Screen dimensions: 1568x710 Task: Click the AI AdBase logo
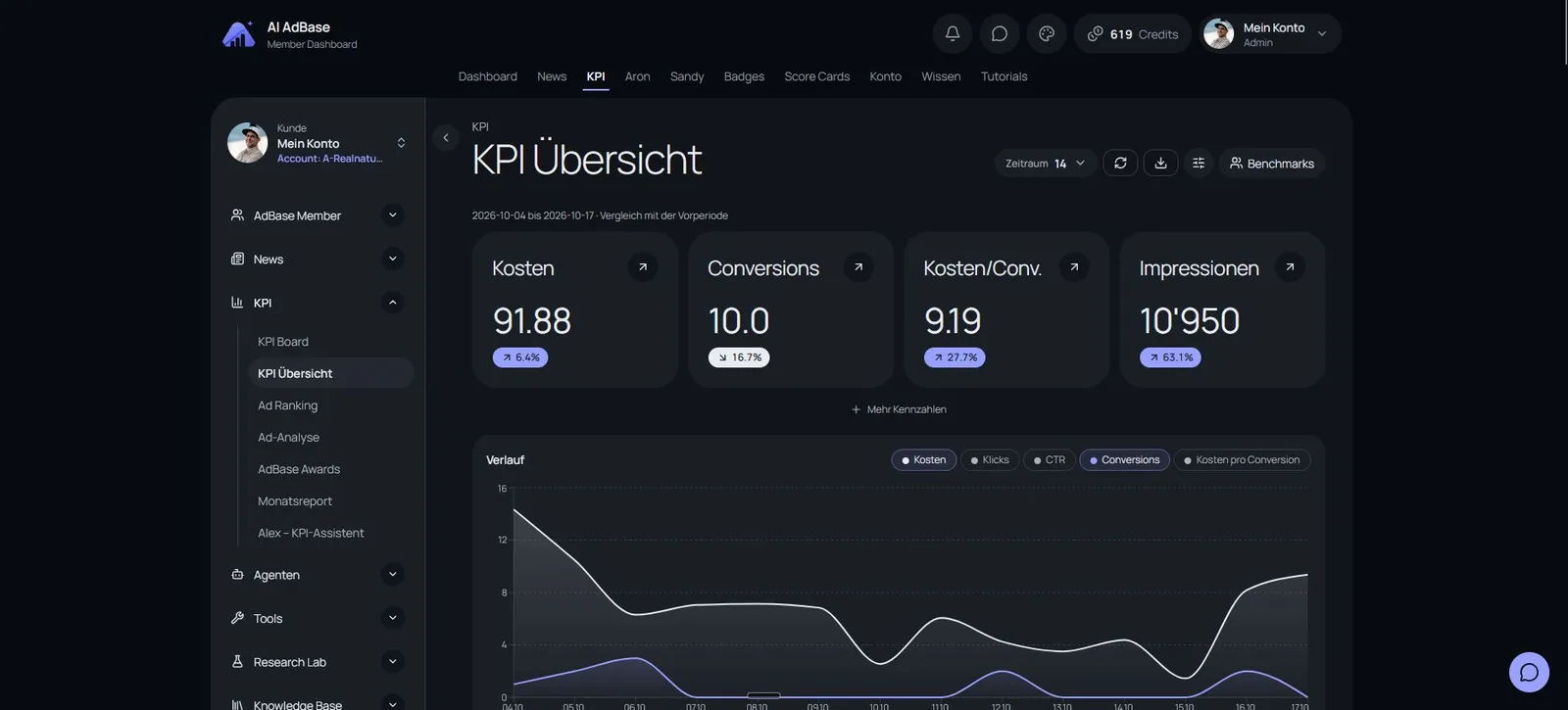coord(238,34)
